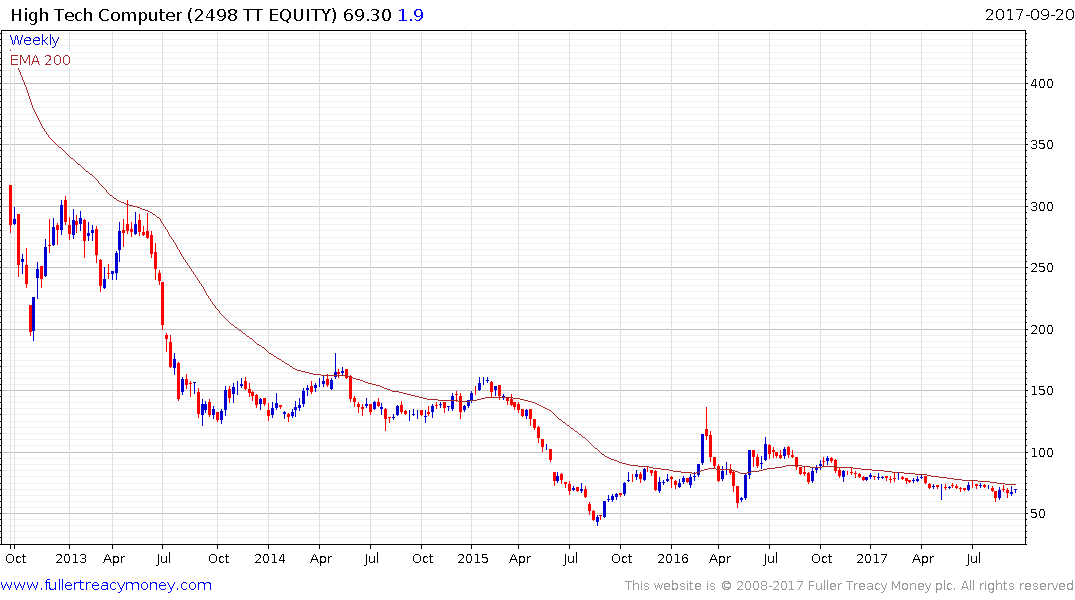
Task: Click the 50 price axis label
Action: pyautogui.click(x=1038, y=514)
